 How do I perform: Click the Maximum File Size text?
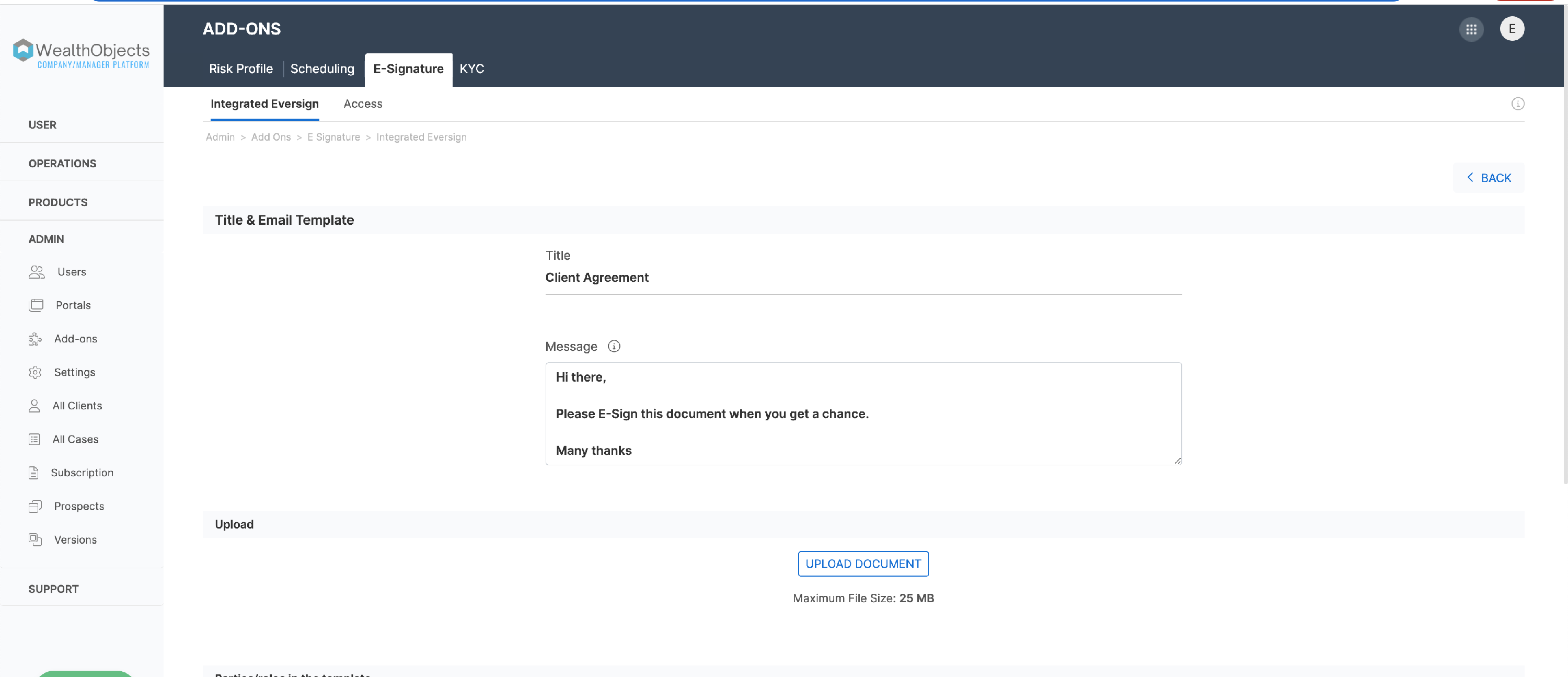(x=863, y=599)
